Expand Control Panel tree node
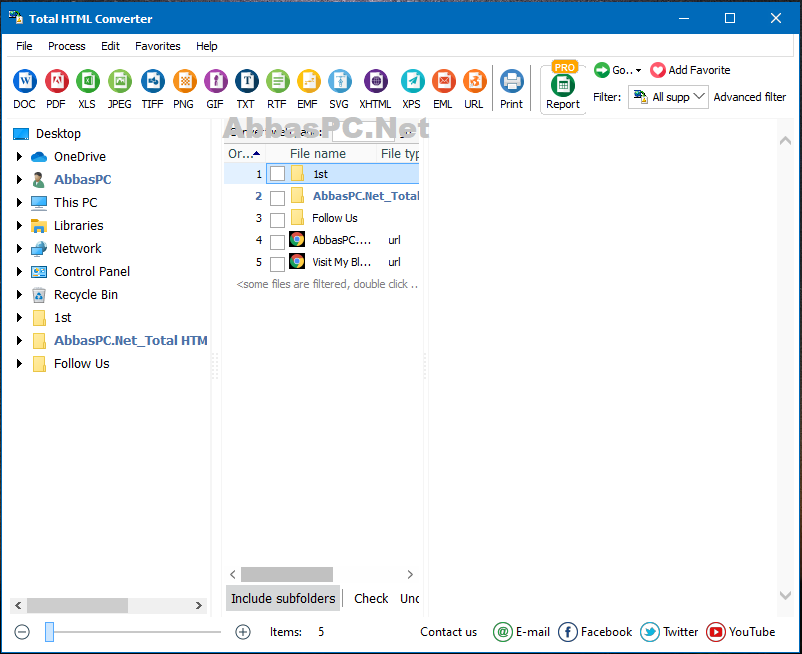 coord(19,272)
